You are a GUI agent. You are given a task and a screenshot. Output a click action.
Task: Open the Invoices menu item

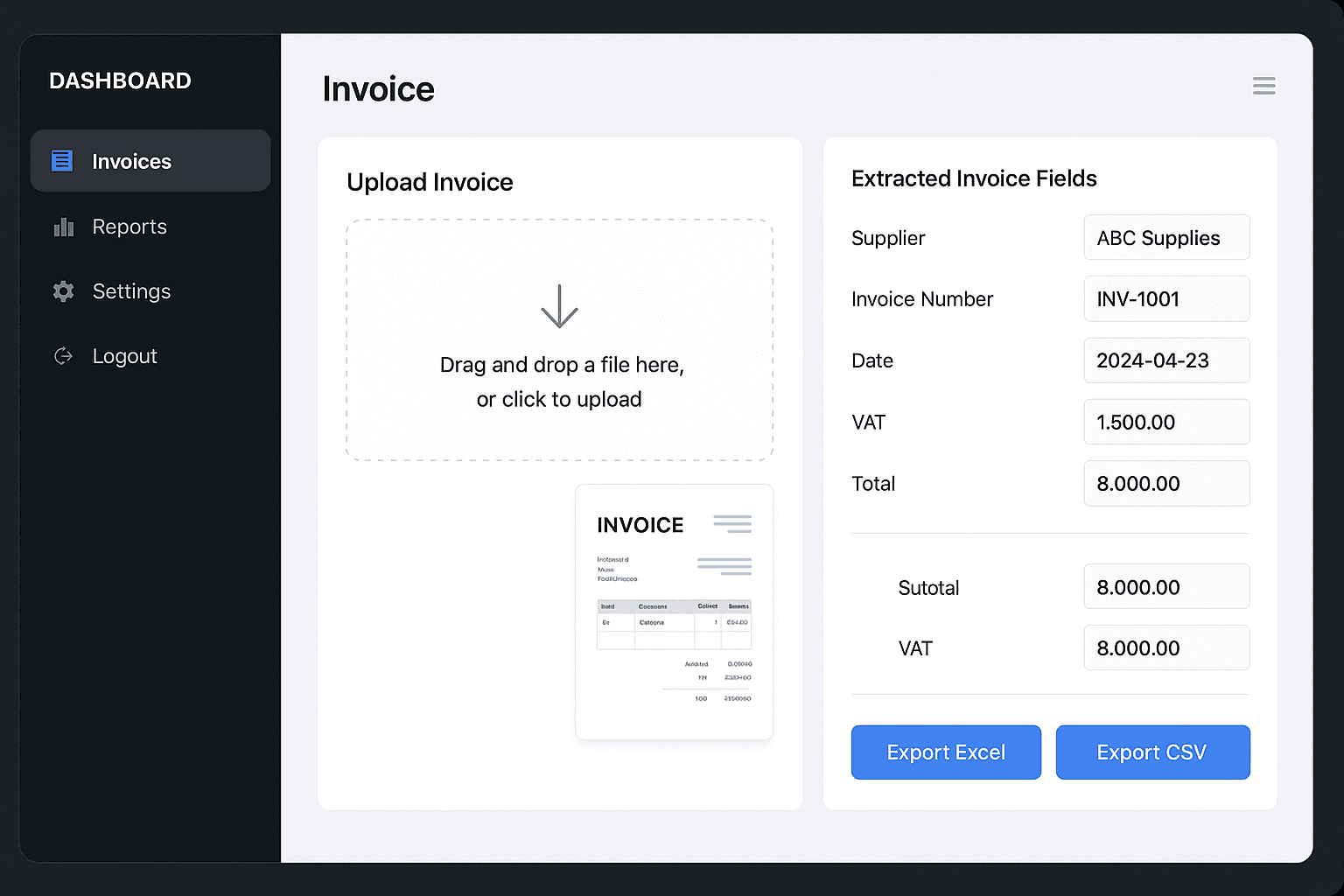click(150, 161)
